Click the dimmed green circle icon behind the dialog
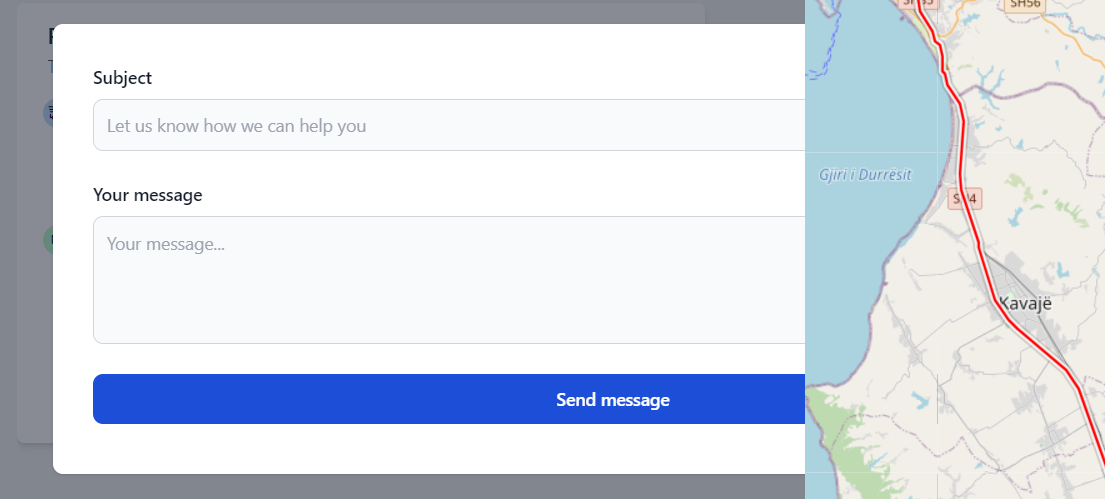This screenshot has width=1105, height=499. click(48, 239)
